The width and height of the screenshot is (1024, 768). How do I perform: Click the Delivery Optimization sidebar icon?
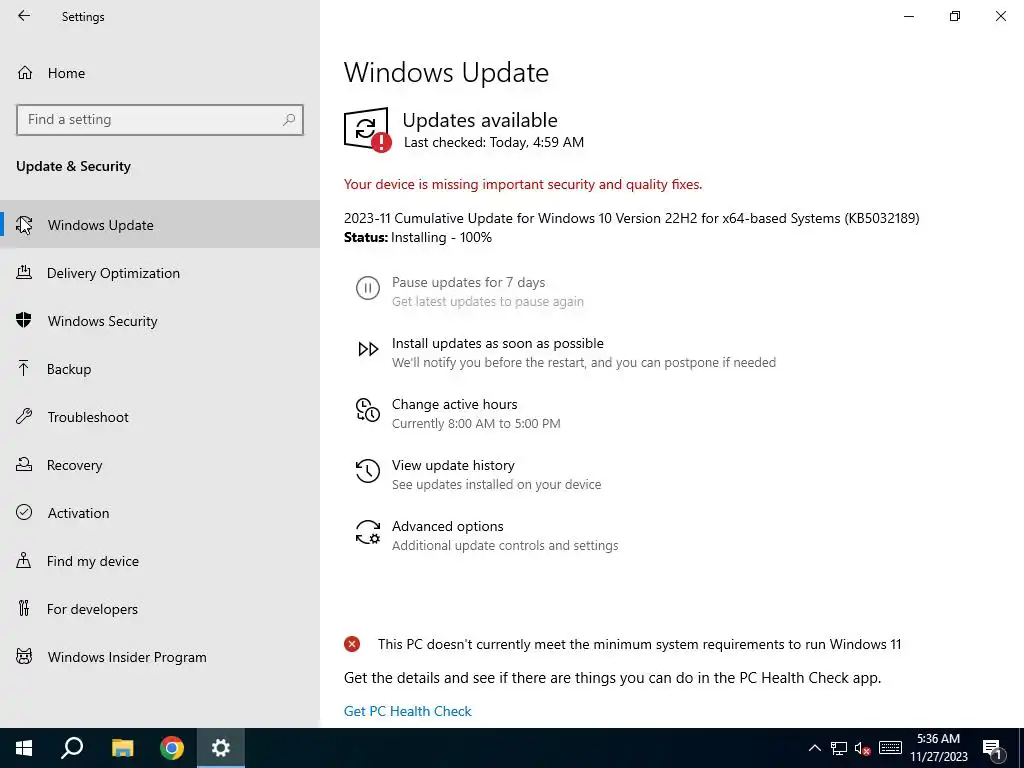(x=24, y=272)
